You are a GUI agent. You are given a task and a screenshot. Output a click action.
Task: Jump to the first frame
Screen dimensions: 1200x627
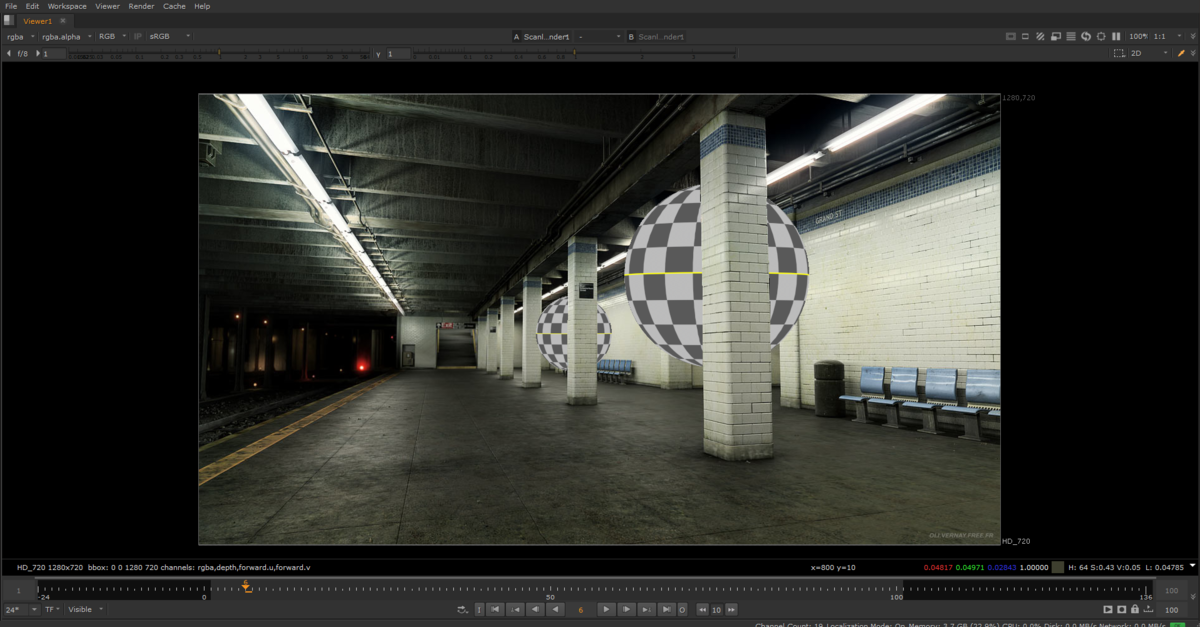(x=495, y=609)
